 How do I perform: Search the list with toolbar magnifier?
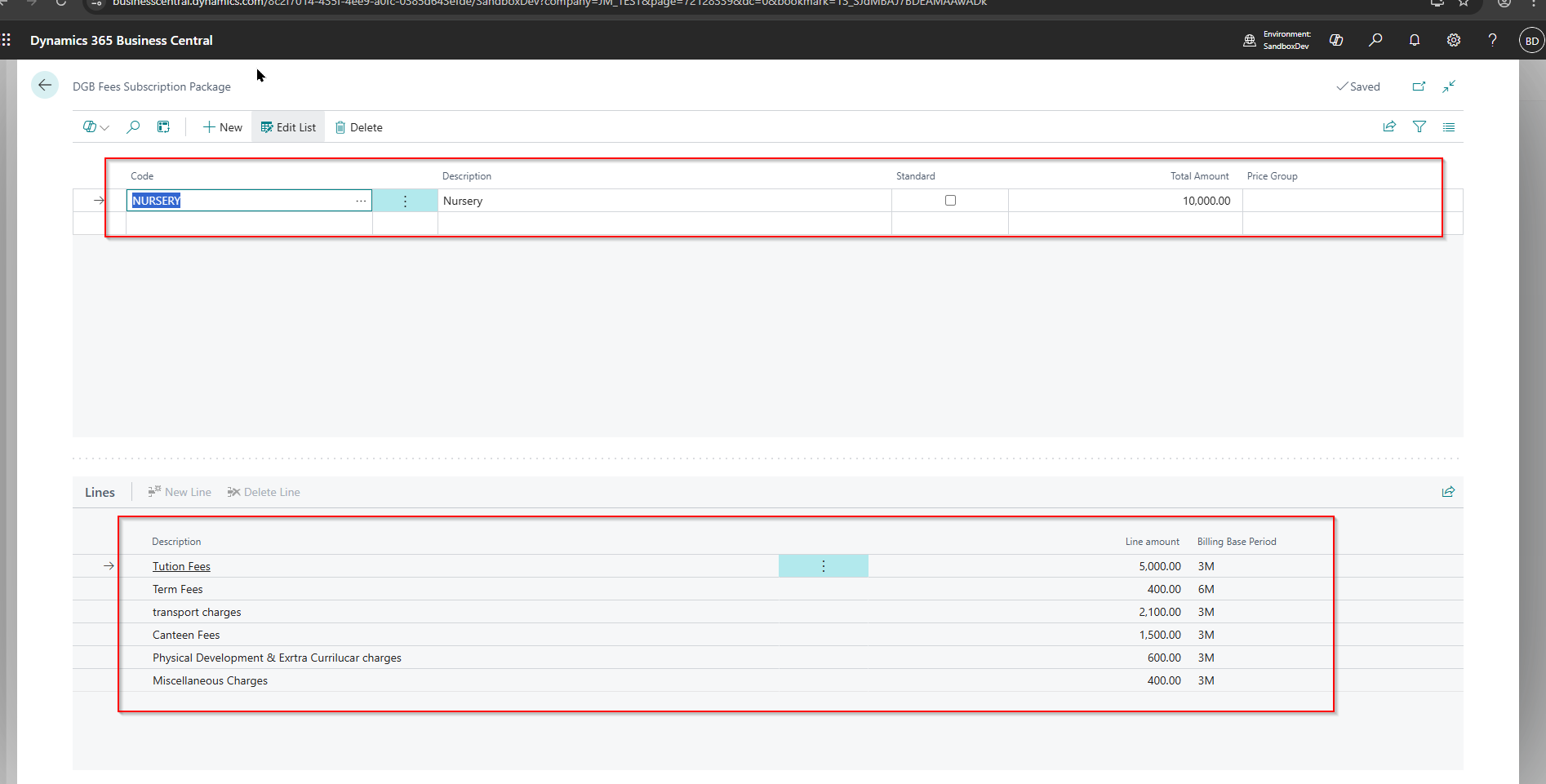pos(133,127)
